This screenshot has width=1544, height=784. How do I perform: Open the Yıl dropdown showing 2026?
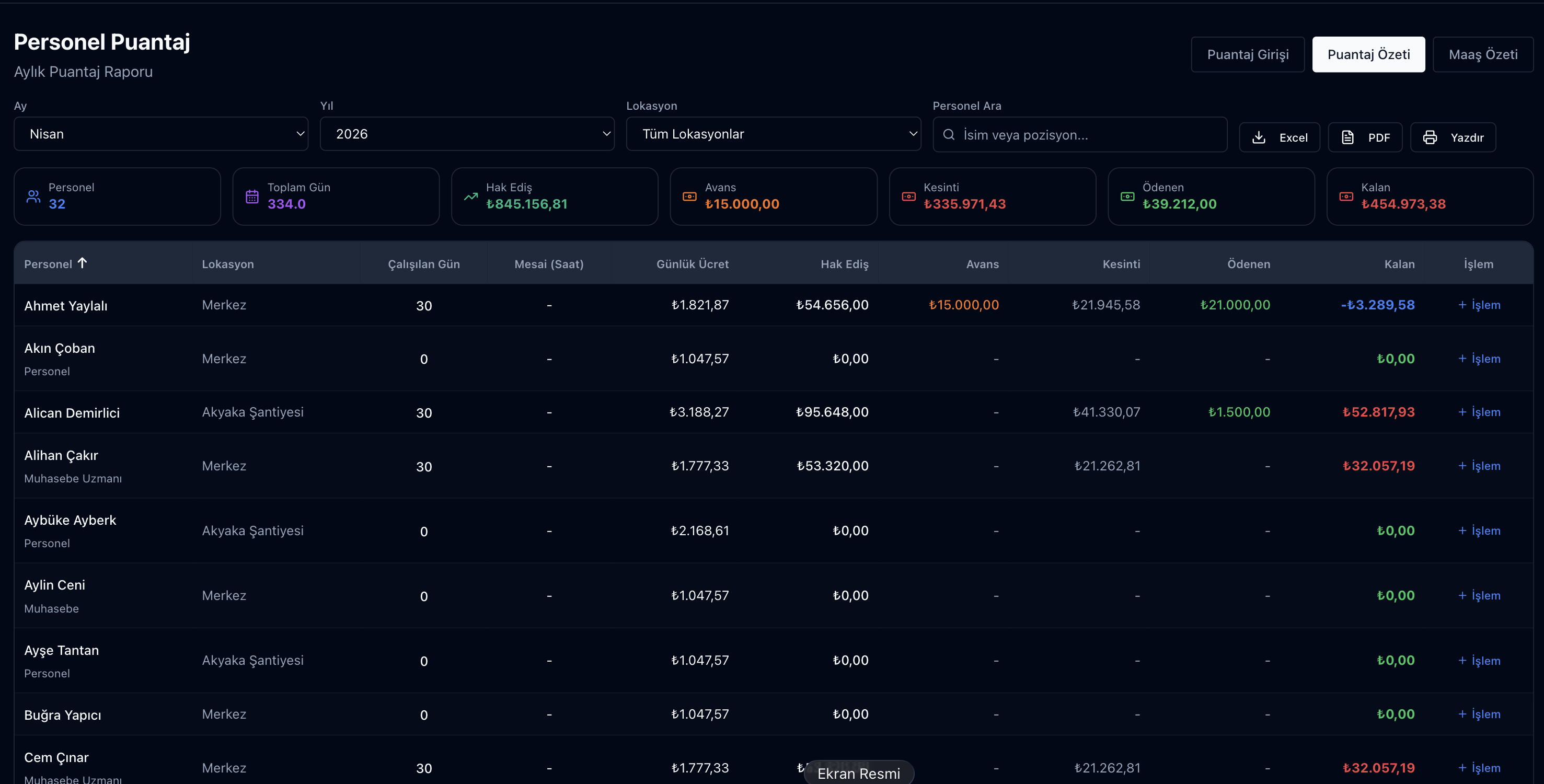click(x=467, y=134)
